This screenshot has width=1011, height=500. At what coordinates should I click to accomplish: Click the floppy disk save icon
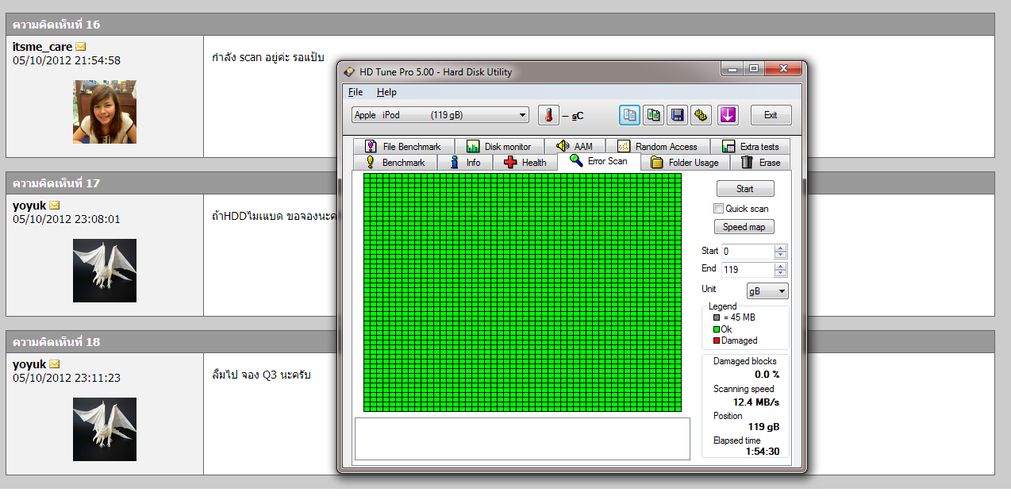677,115
